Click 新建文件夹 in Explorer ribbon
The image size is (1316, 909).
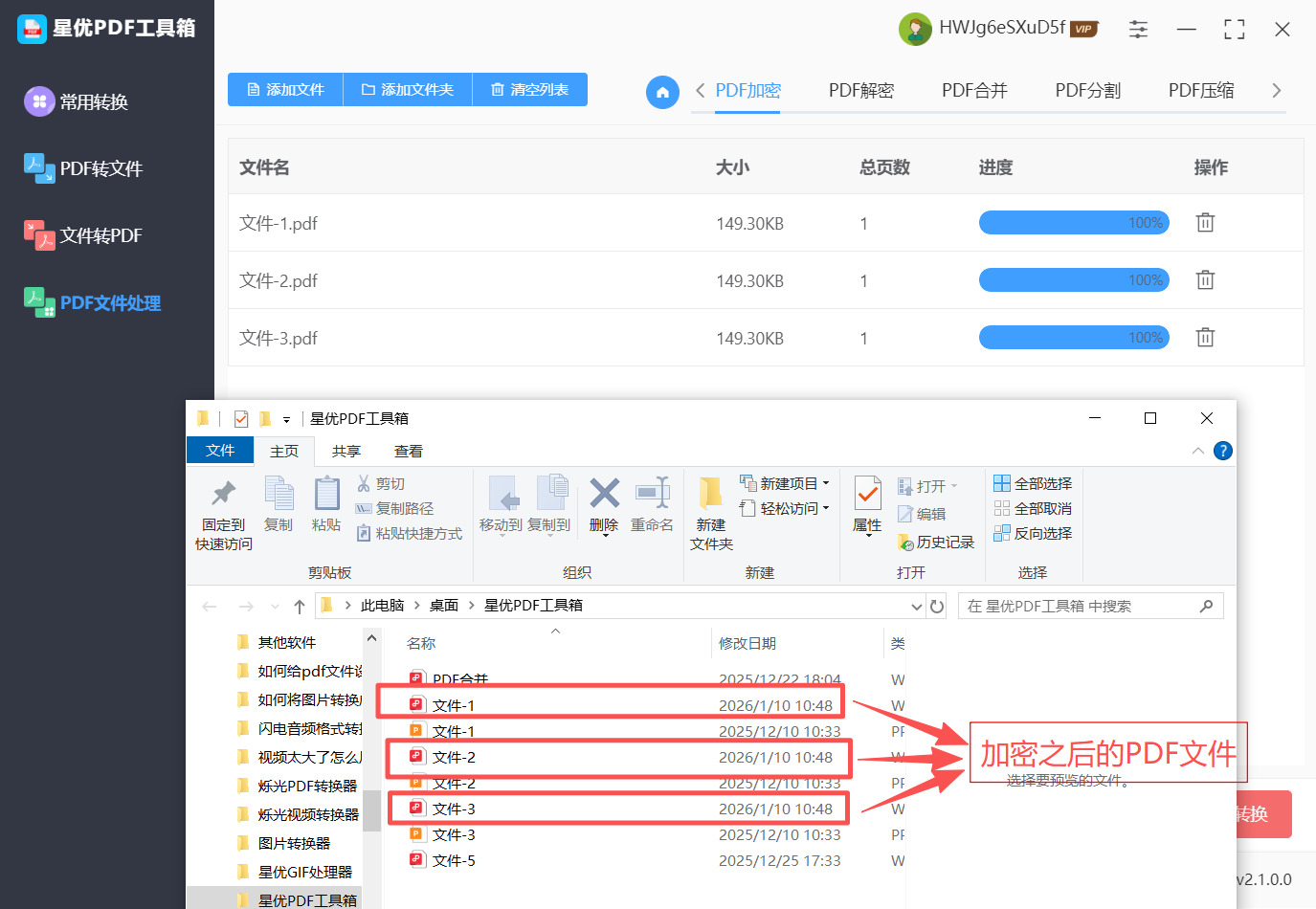pos(711,515)
